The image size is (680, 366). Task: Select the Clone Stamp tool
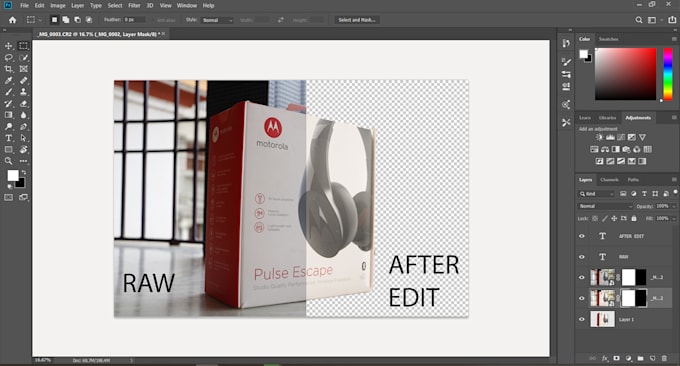[x=23, y=92]
